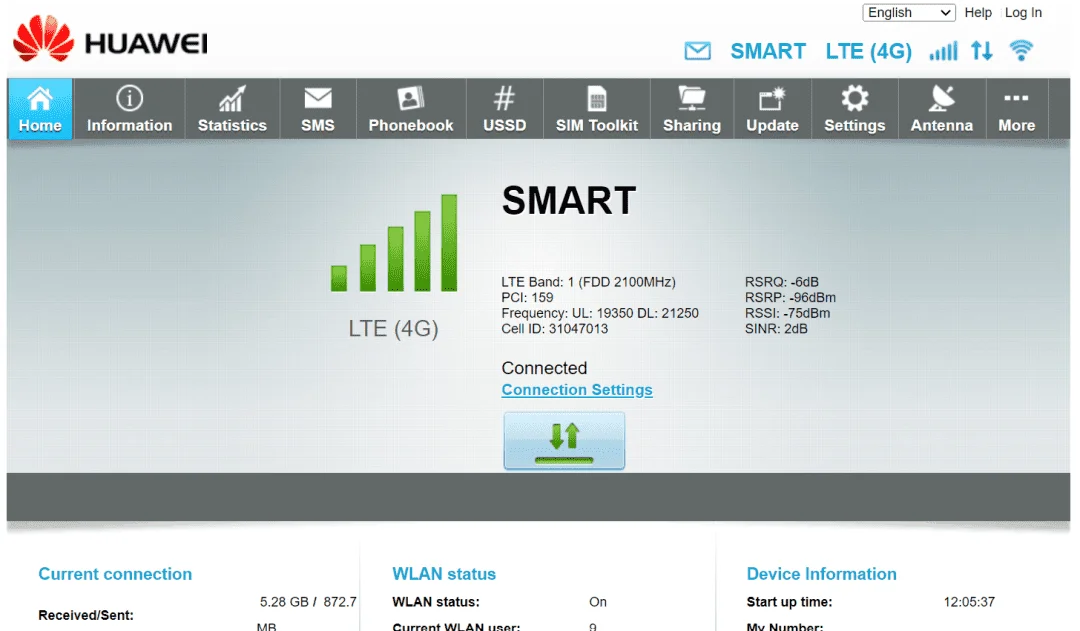Viewport: 1080px width, 631px height.
Task: Click the Received/Sent label
Action: pyautogui.click(x=86, y=615)
